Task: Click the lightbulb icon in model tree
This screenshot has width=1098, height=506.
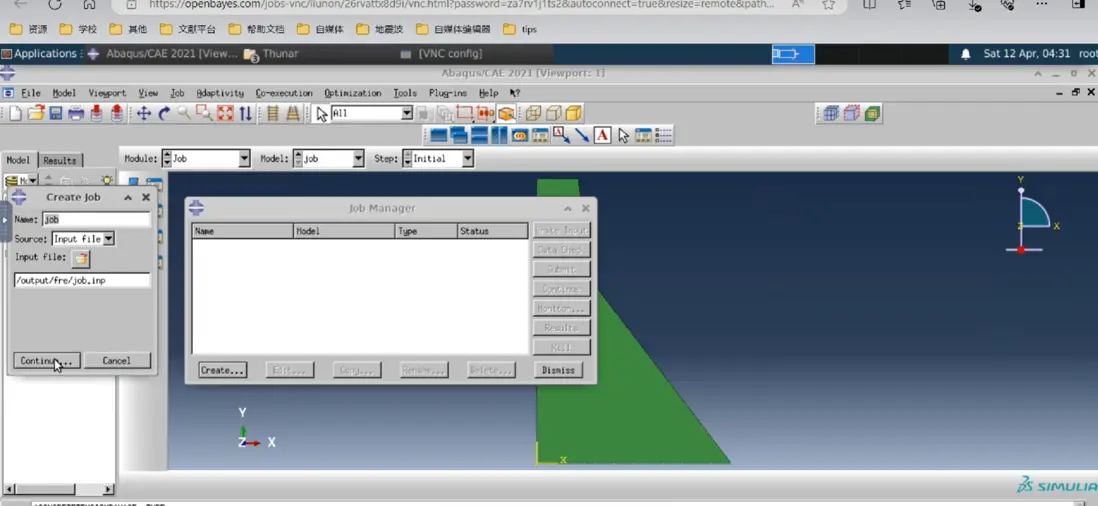Action: point(106,180)
